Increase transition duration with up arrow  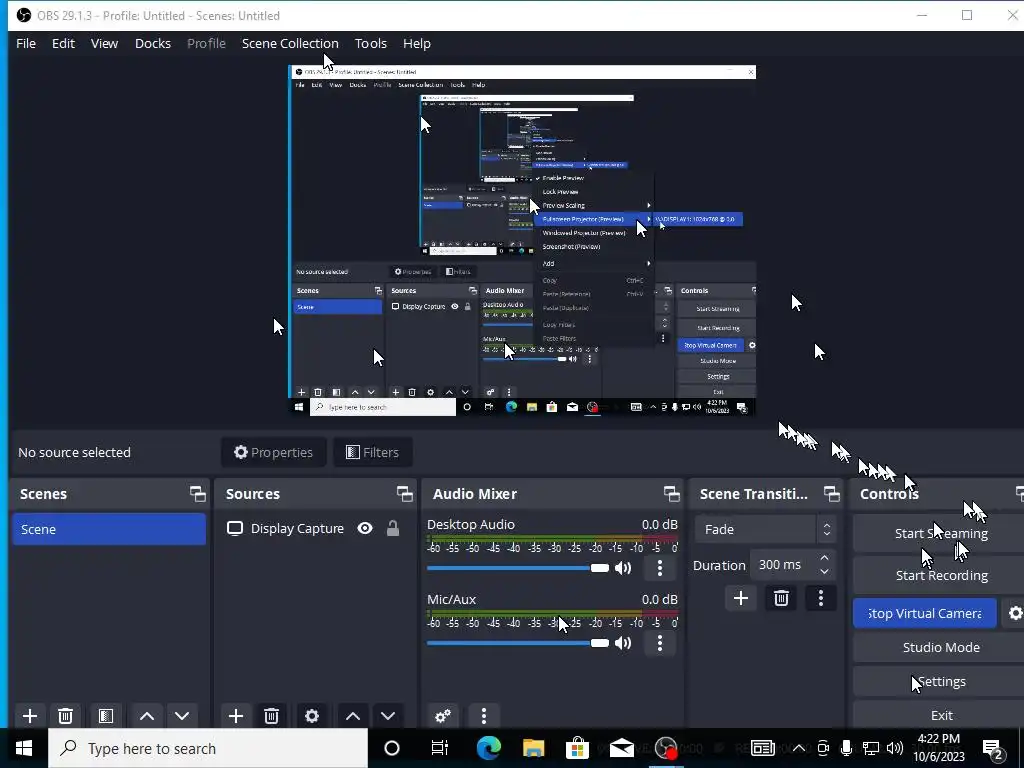824,558
